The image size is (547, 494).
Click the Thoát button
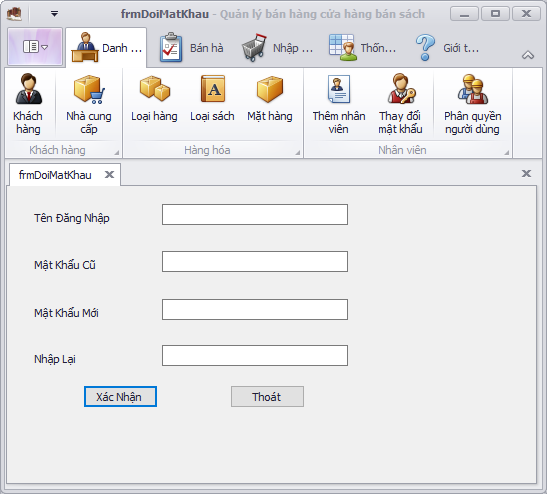[x=267, y=397]
